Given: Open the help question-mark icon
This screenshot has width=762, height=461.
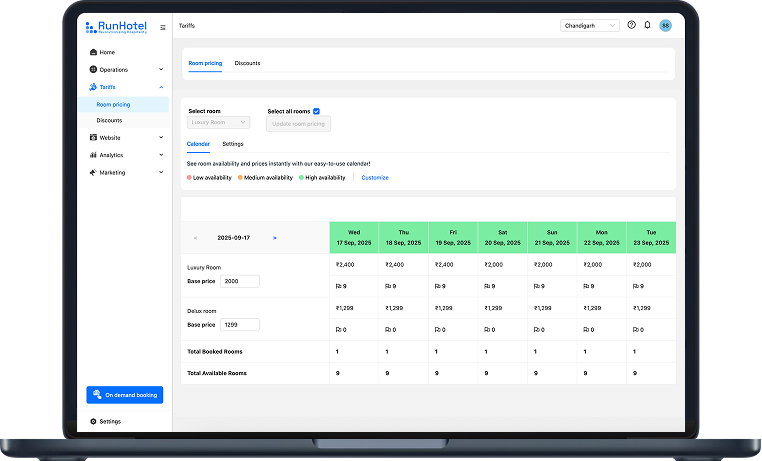Looking at the screenshot, I should (x=631, y=25).
